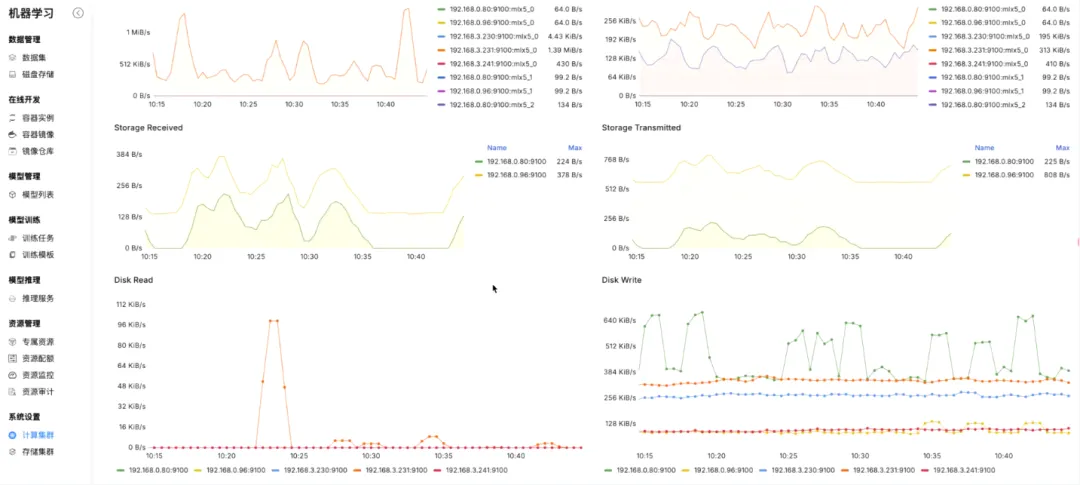Image resolution: width=1080 pixels, height=485 pixels.
Task: Open 资源监控 in the sidebar menu
Action: click(x=38, y=374)
